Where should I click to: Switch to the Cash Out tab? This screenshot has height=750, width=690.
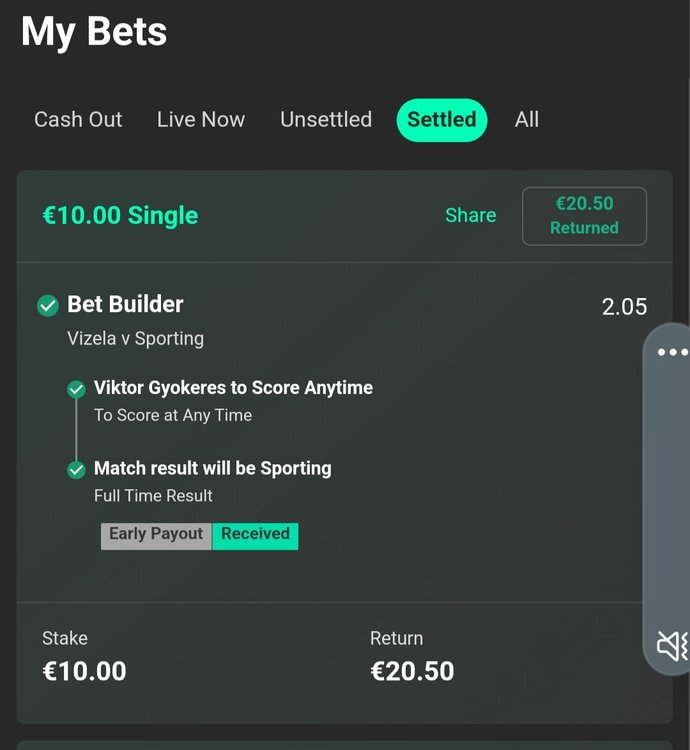(x=78, y=120)
